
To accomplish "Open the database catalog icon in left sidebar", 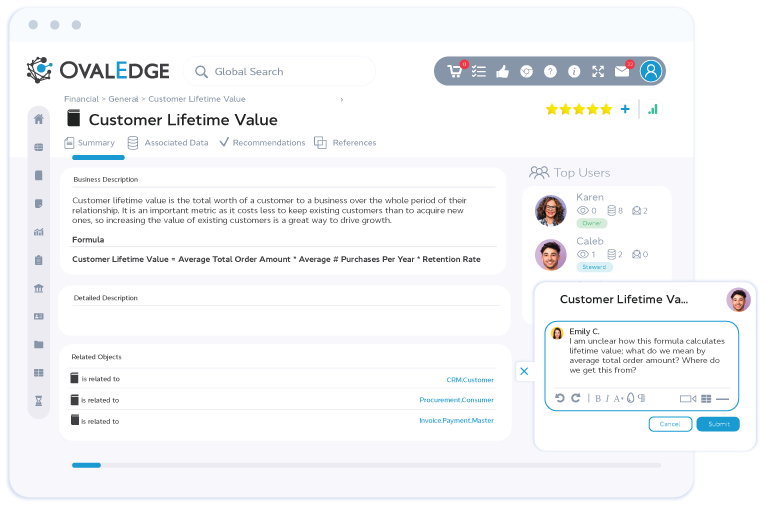I will pyautogui.click(x=39, y=147).
